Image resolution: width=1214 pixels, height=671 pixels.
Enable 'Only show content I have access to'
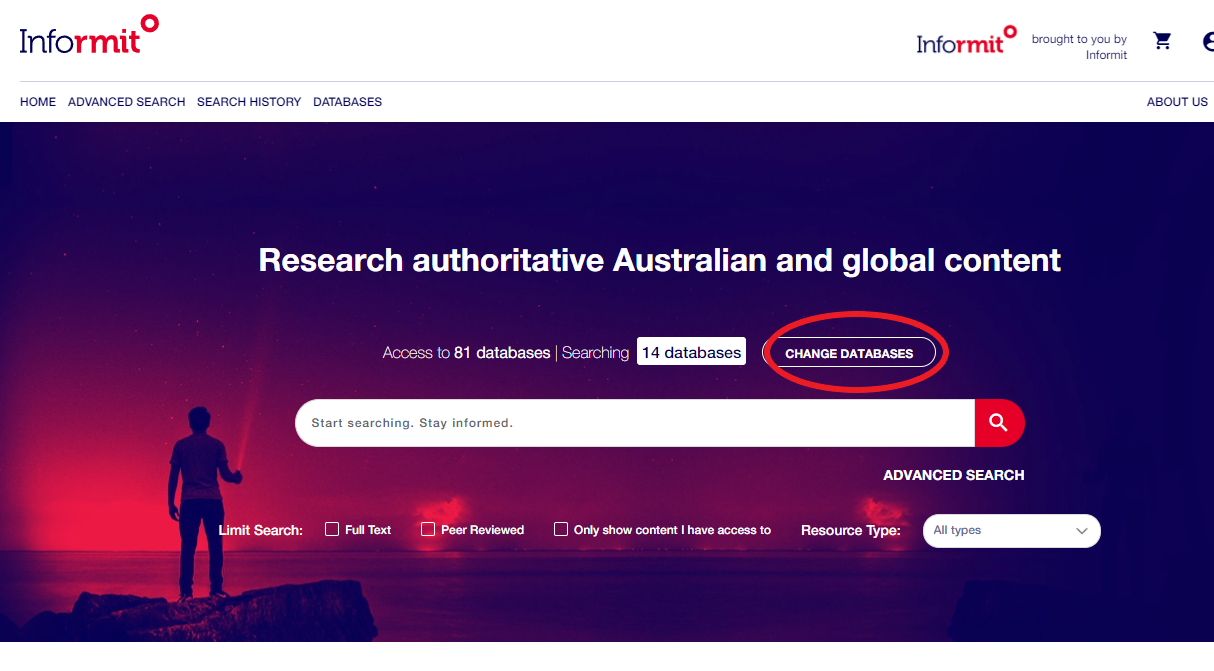click(561, 528)
